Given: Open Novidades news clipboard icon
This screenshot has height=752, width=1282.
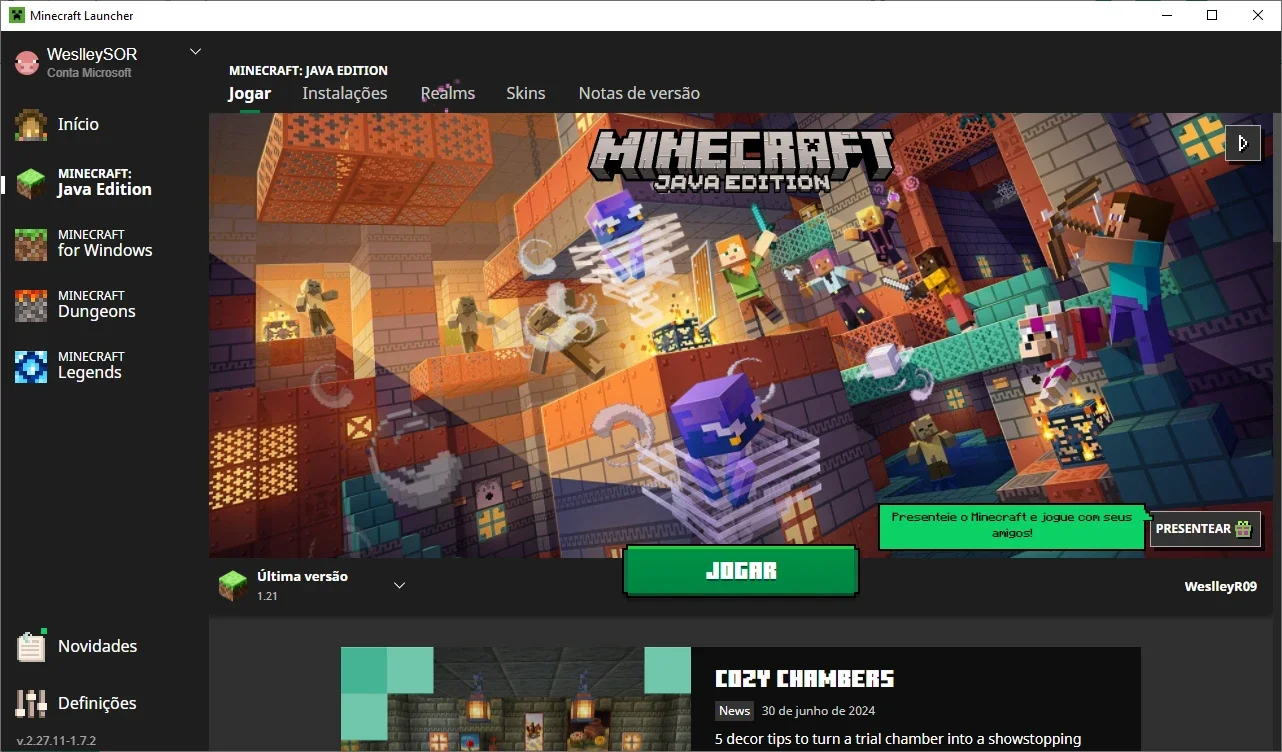Looking at the screenshot, I should click(31, 646).
